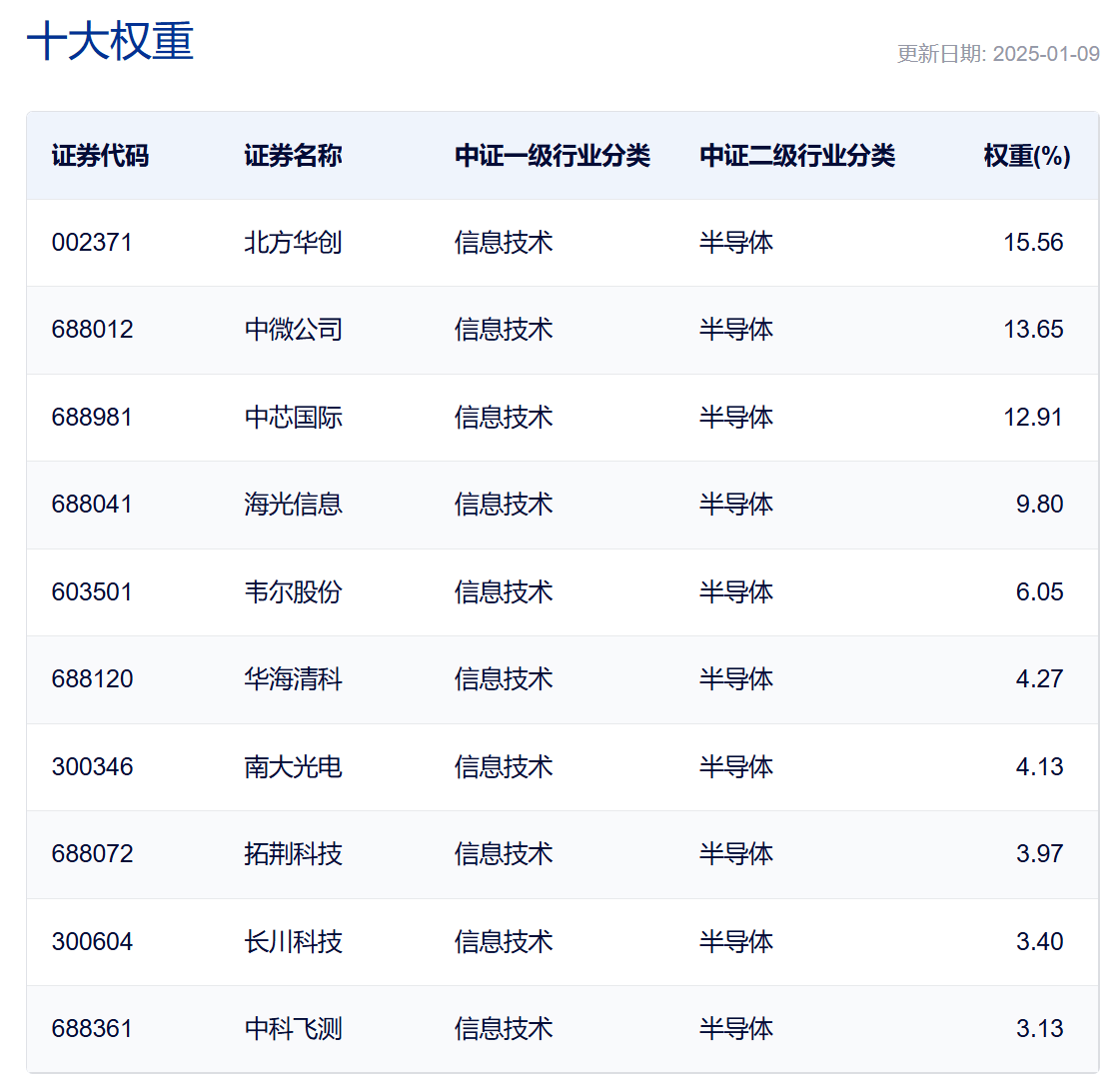The width and height of the screenshot is (1120, 1085).
Task: Select stock code 688120
Action: [92, 679]
